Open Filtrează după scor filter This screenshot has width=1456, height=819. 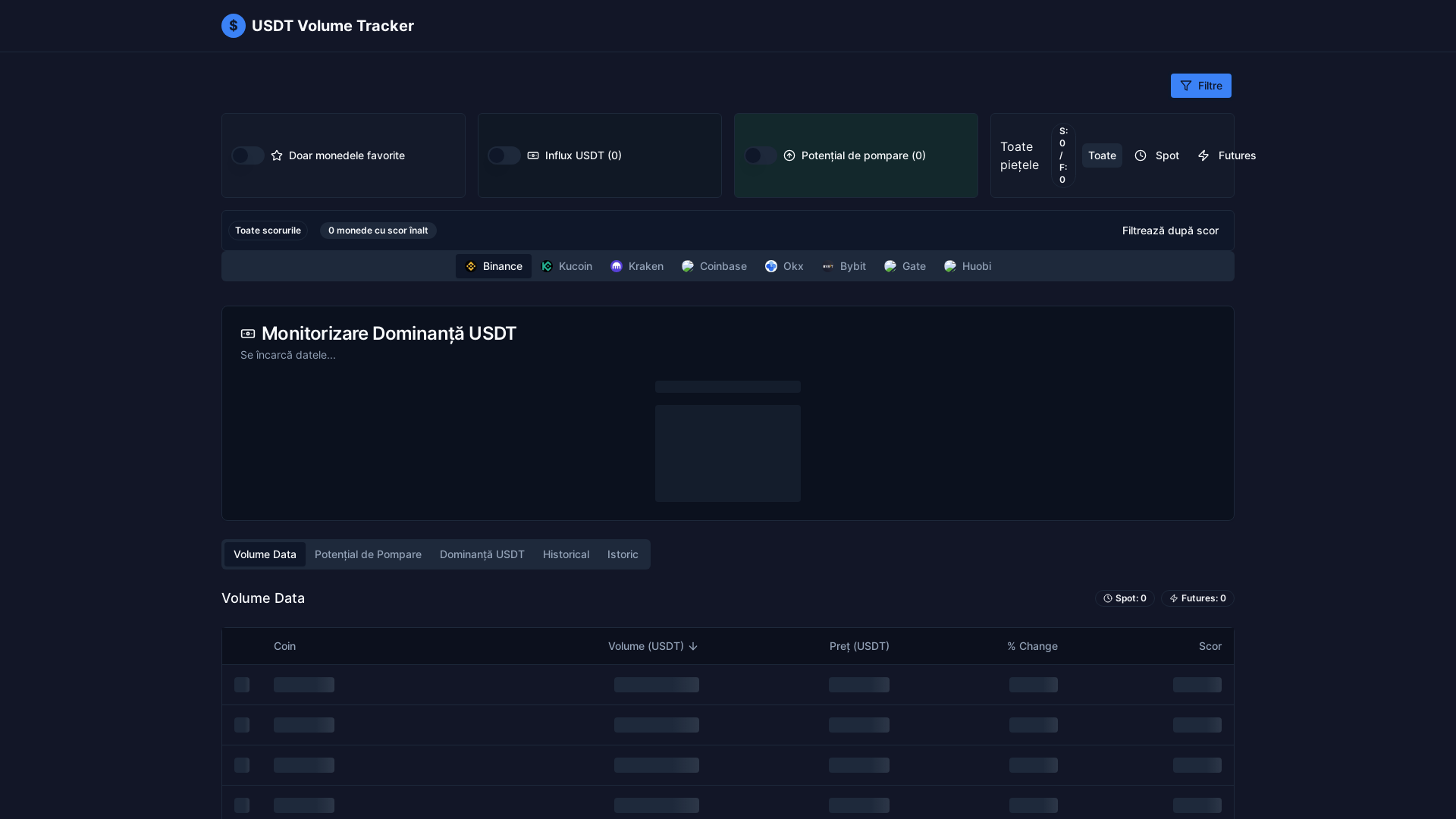[1170, 231]
